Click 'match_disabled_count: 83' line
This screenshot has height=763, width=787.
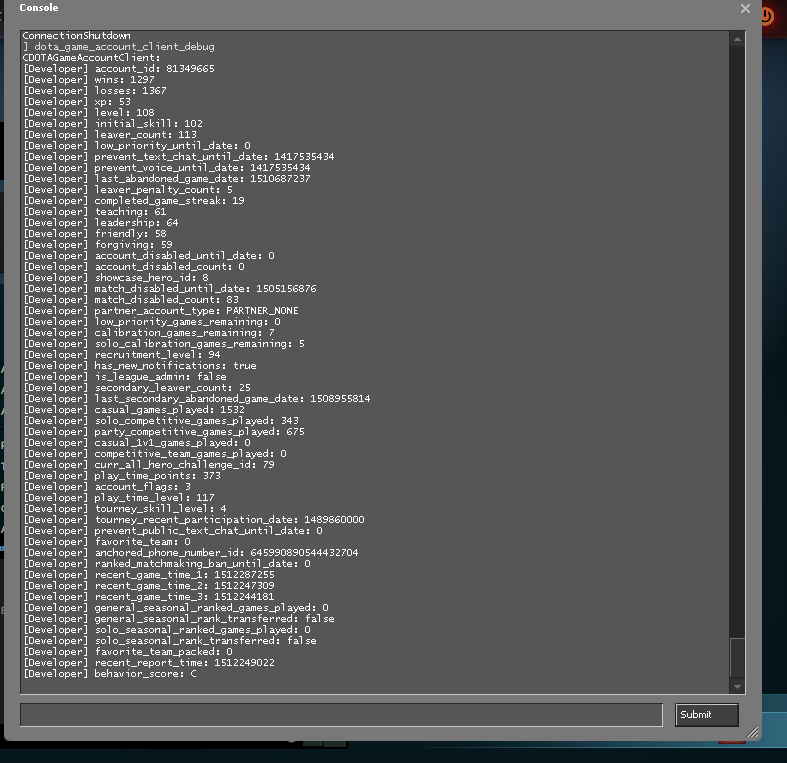[131, 300]
